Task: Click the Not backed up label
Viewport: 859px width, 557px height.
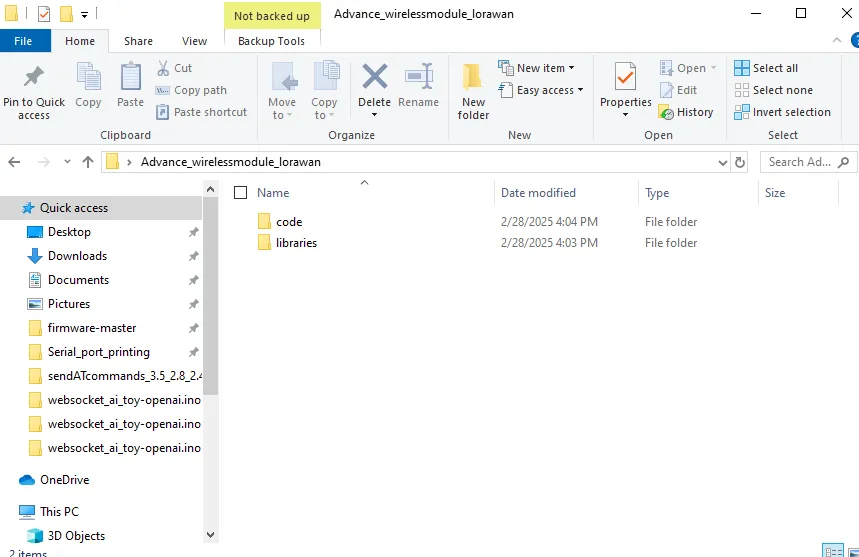Action: pyautogui.click(x=272, y=16)
